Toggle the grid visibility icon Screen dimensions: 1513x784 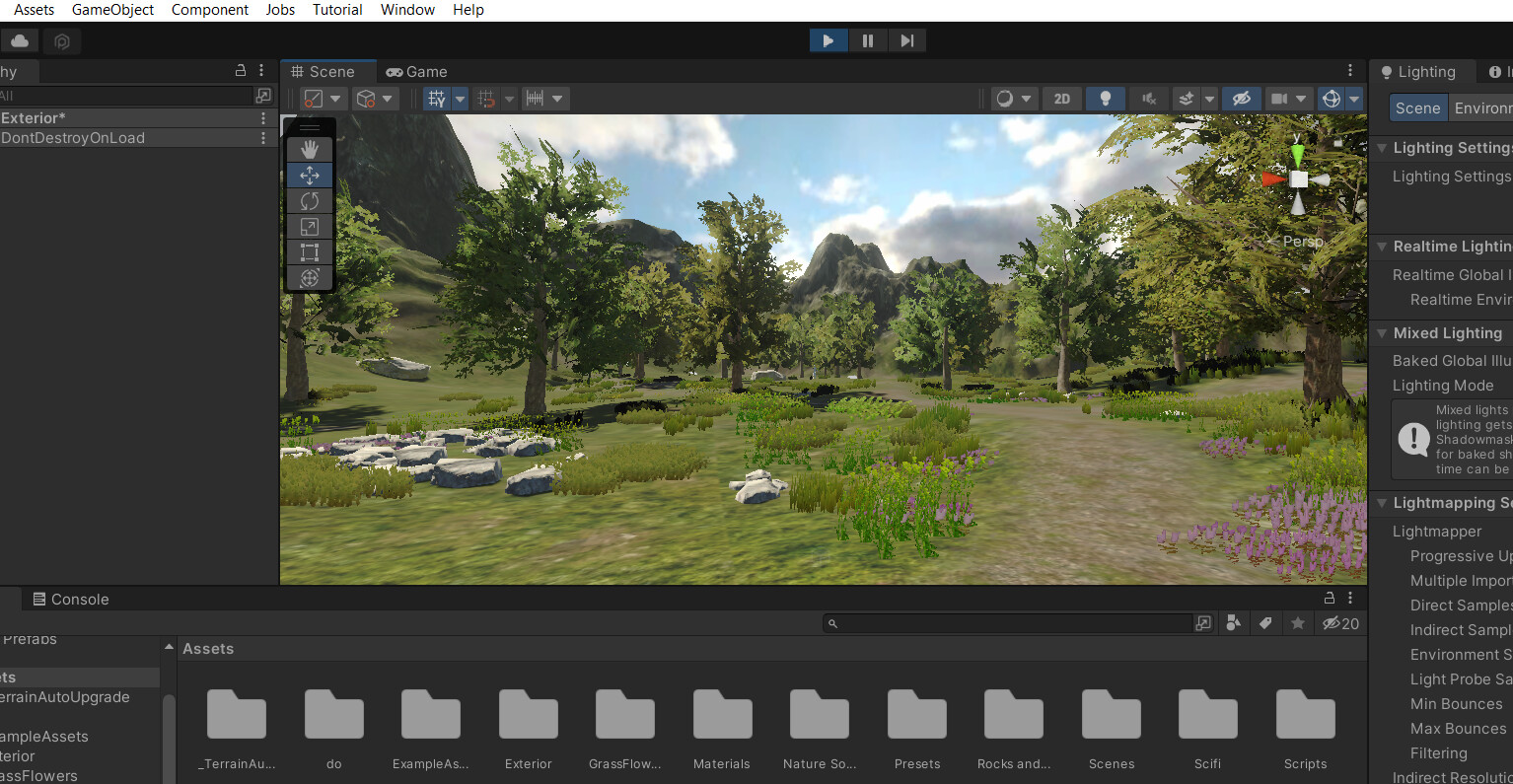pyautogui.click(x=435, y=98)
